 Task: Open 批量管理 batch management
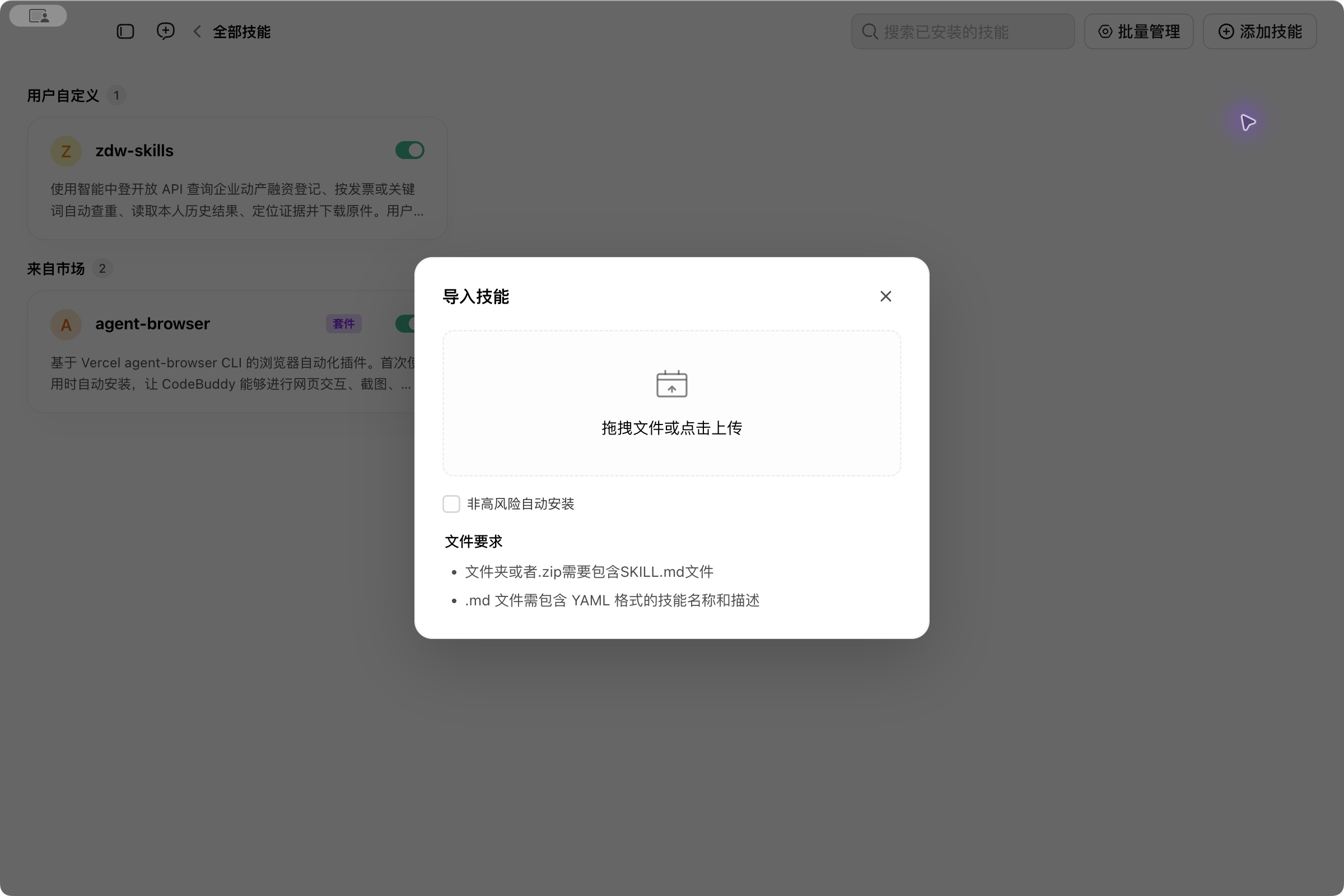click(x=1138, y=31)
